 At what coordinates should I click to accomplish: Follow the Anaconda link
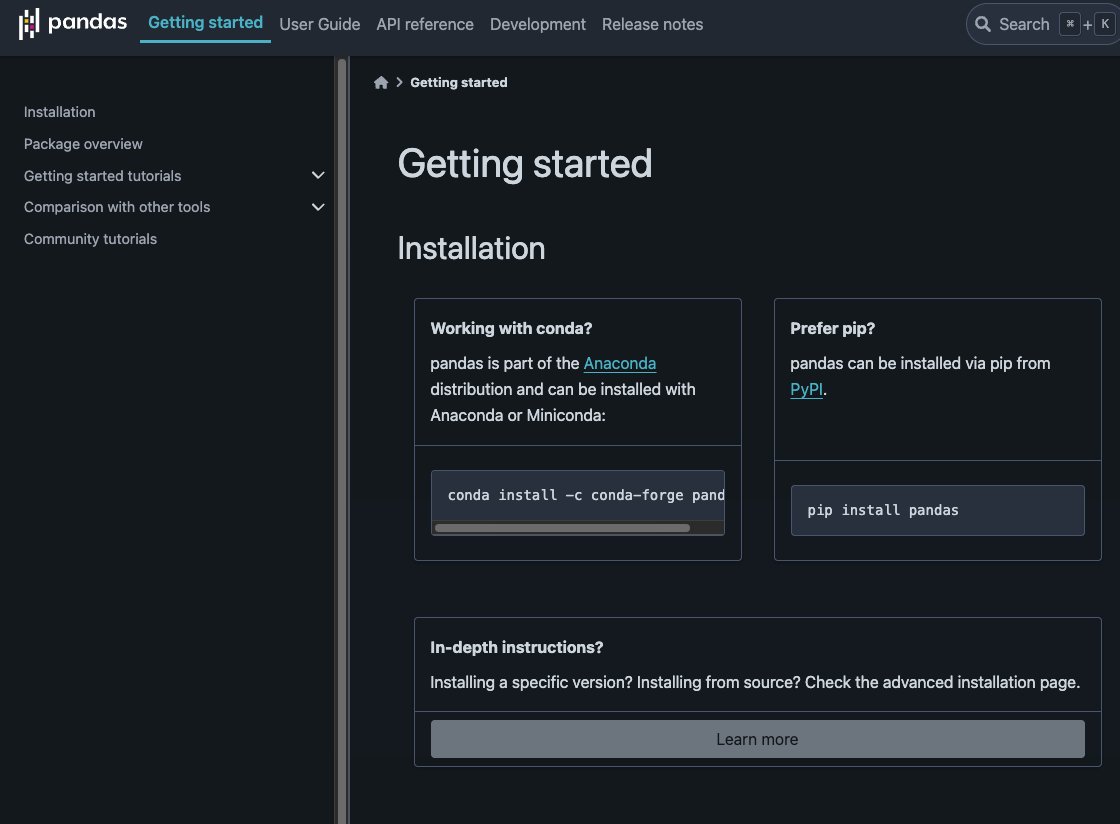[619, 363]
